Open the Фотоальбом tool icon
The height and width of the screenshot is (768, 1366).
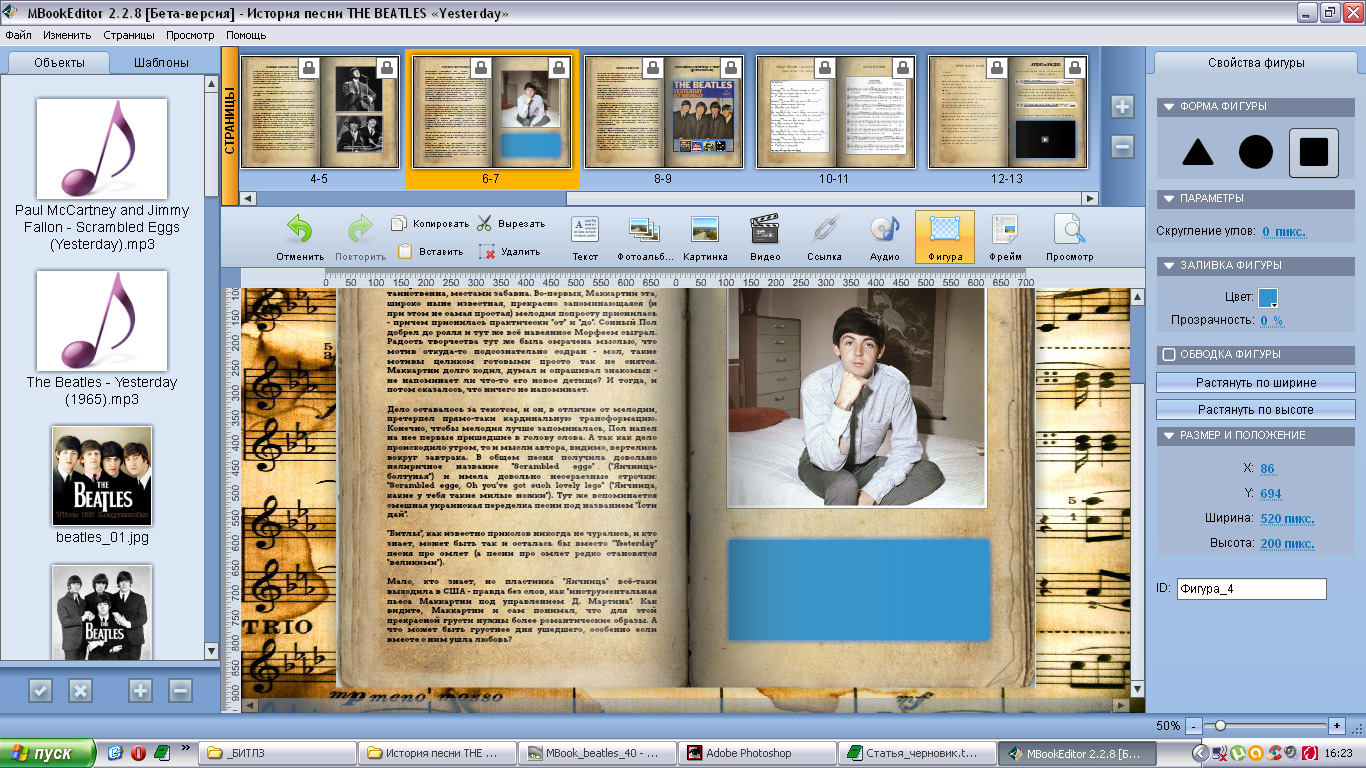[x=644, y=230]
